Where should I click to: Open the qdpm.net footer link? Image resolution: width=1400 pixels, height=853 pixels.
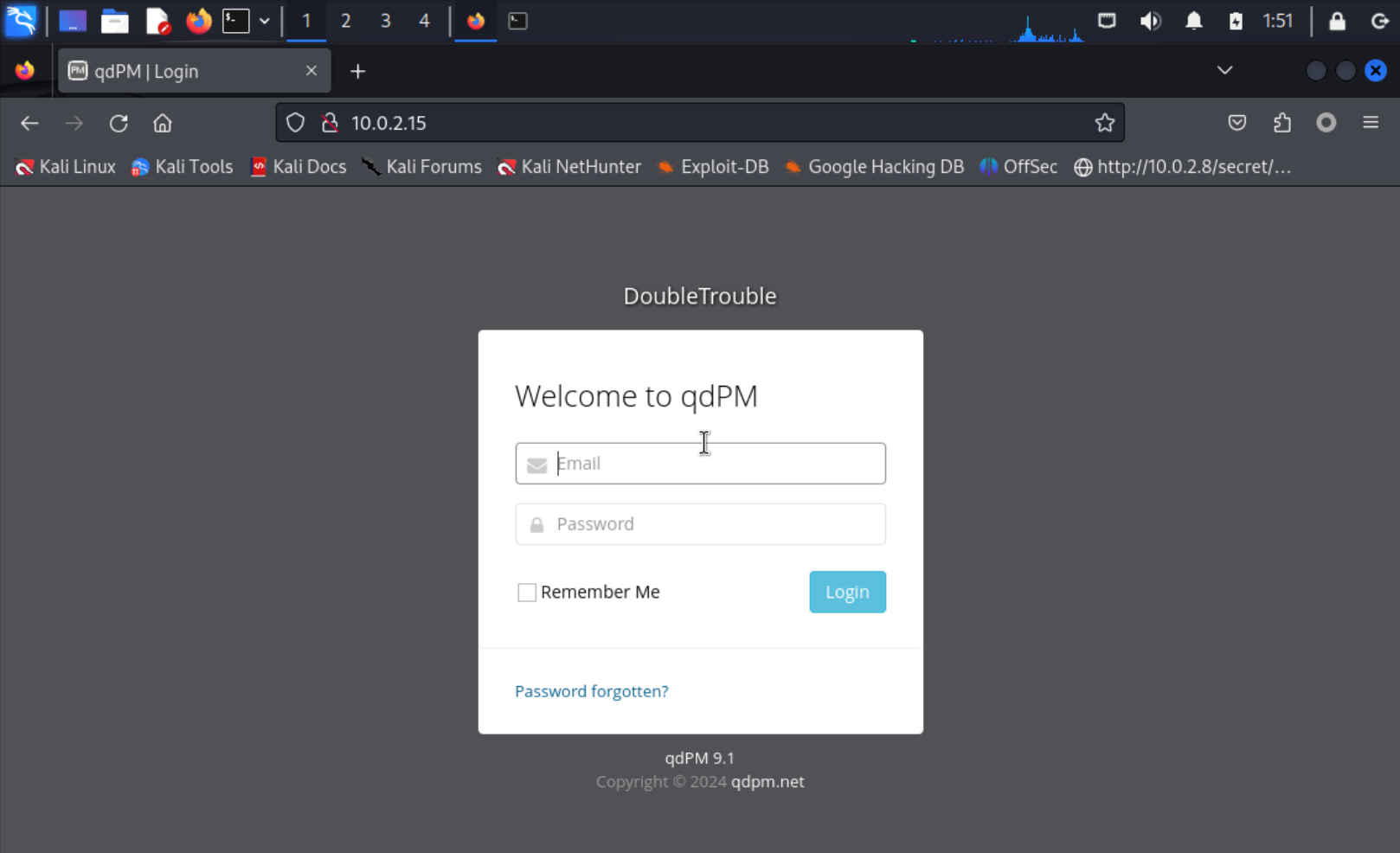767,782
